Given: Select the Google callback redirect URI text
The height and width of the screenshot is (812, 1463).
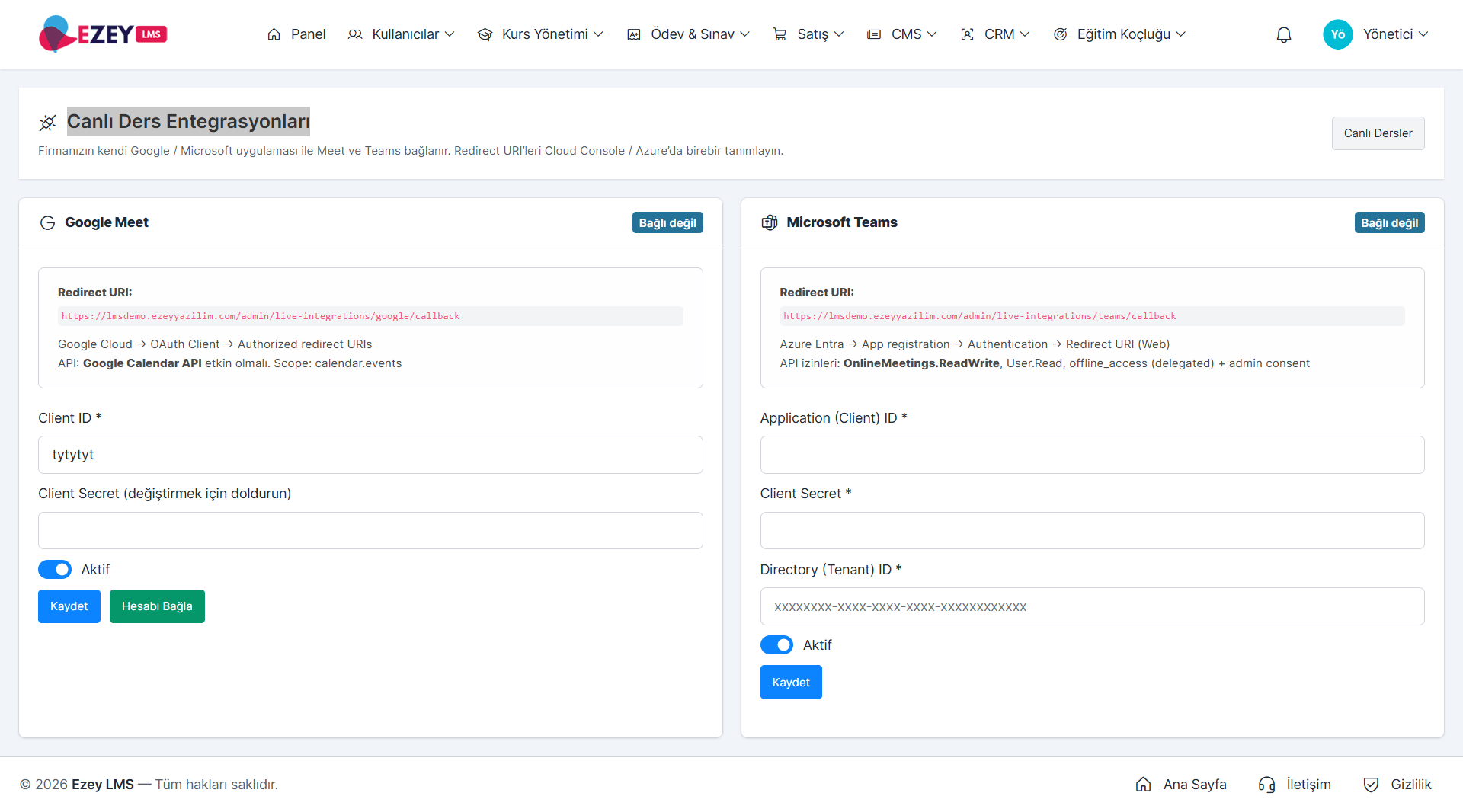Looking at the screenshot, I should pyautogui.click(x=261, y=316).
